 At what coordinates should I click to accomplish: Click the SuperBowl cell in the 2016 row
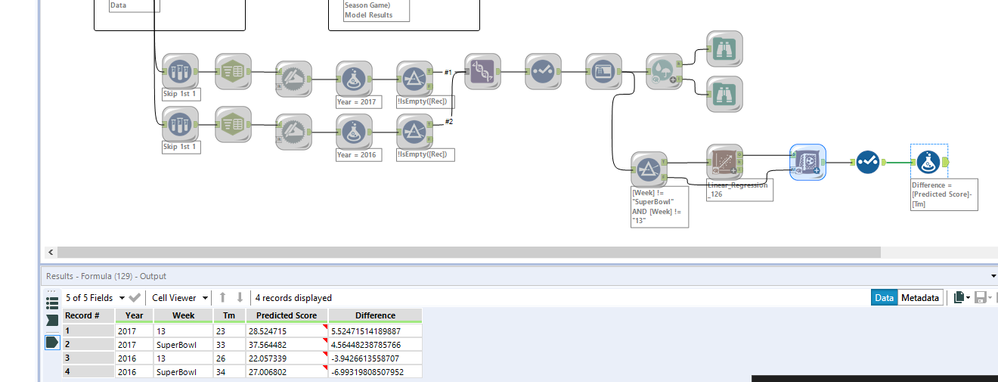coord(183,371)
